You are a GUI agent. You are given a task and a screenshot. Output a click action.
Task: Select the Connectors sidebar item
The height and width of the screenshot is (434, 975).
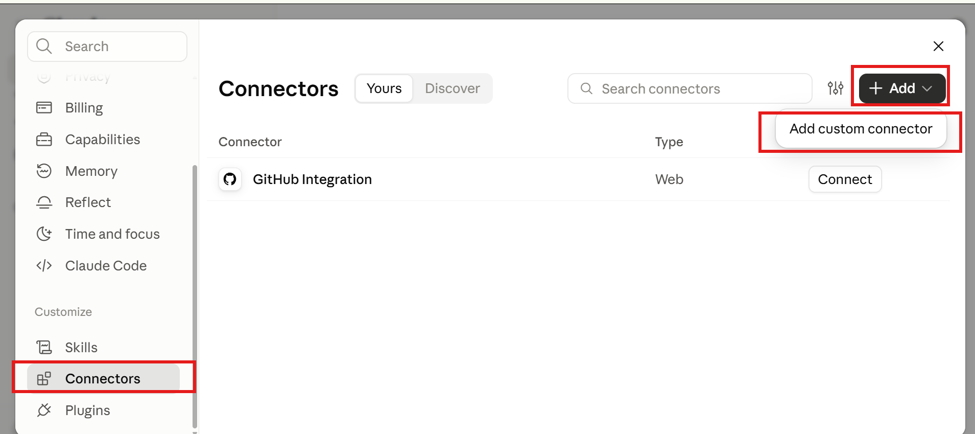(103, 379)
